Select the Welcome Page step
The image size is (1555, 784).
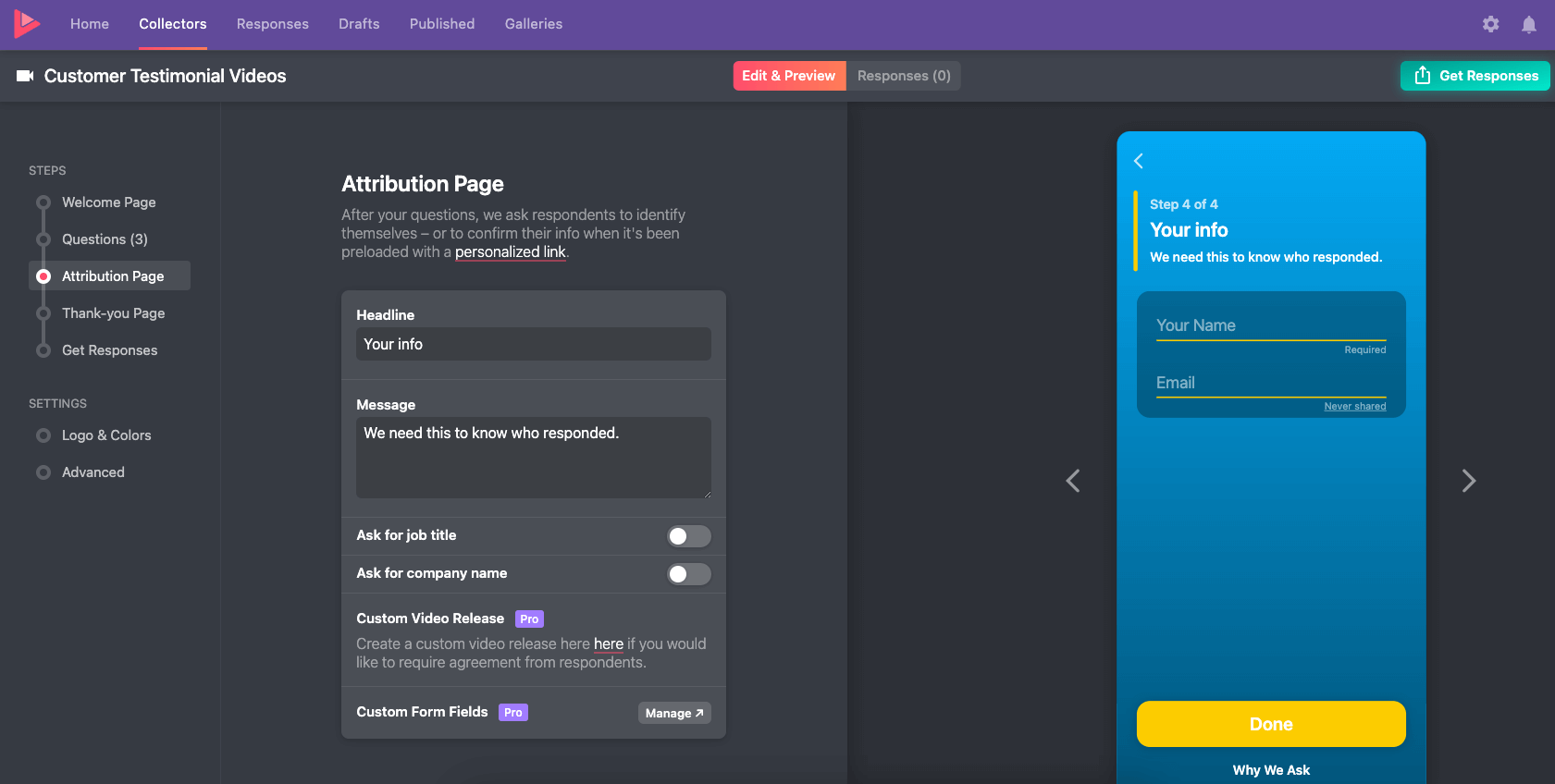tap(108, 202)
